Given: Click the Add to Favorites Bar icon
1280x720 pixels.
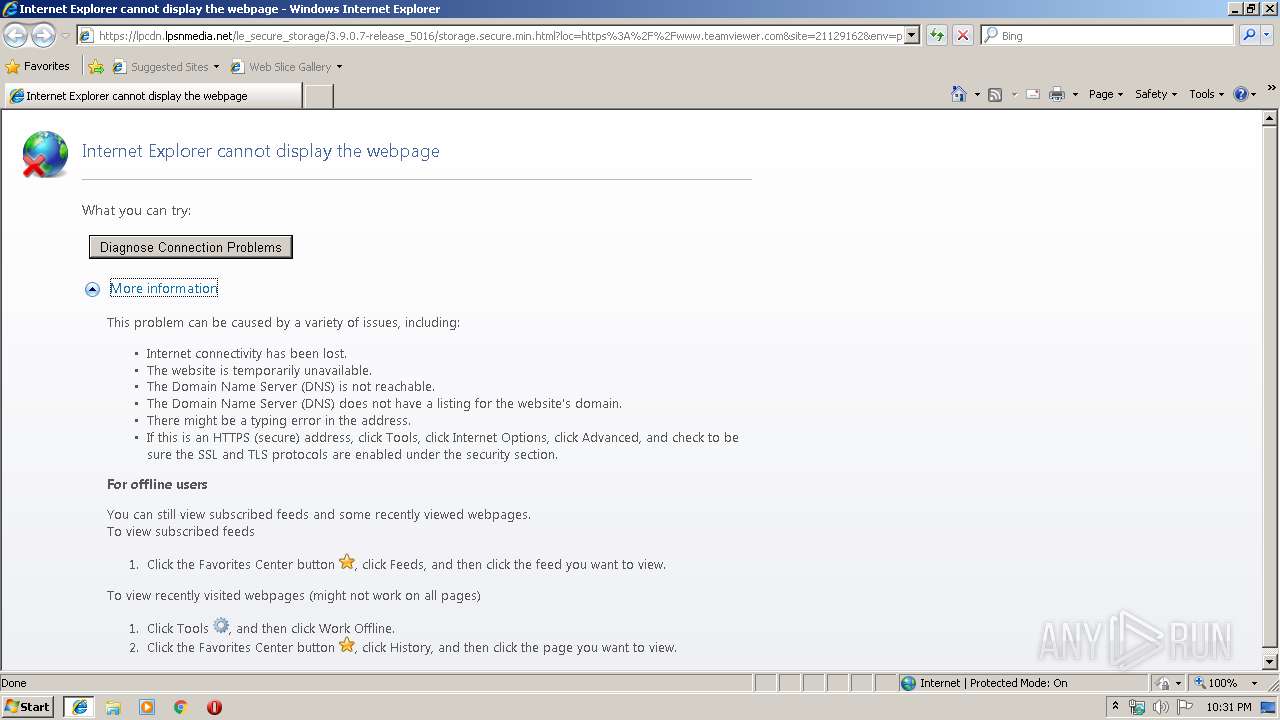Looking at the screenshot, I should [x=96, y=67].
